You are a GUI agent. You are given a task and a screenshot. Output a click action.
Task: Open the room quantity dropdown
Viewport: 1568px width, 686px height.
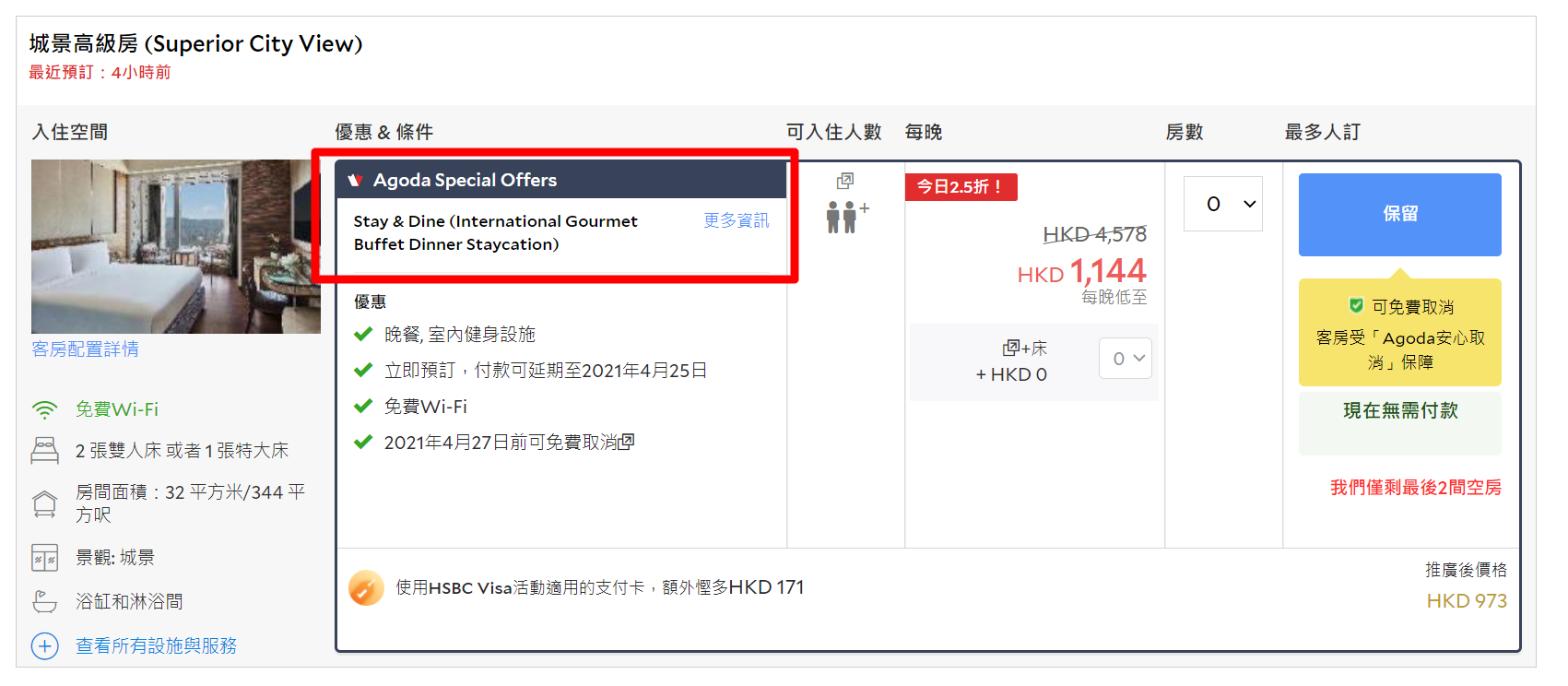[1222, 204]
